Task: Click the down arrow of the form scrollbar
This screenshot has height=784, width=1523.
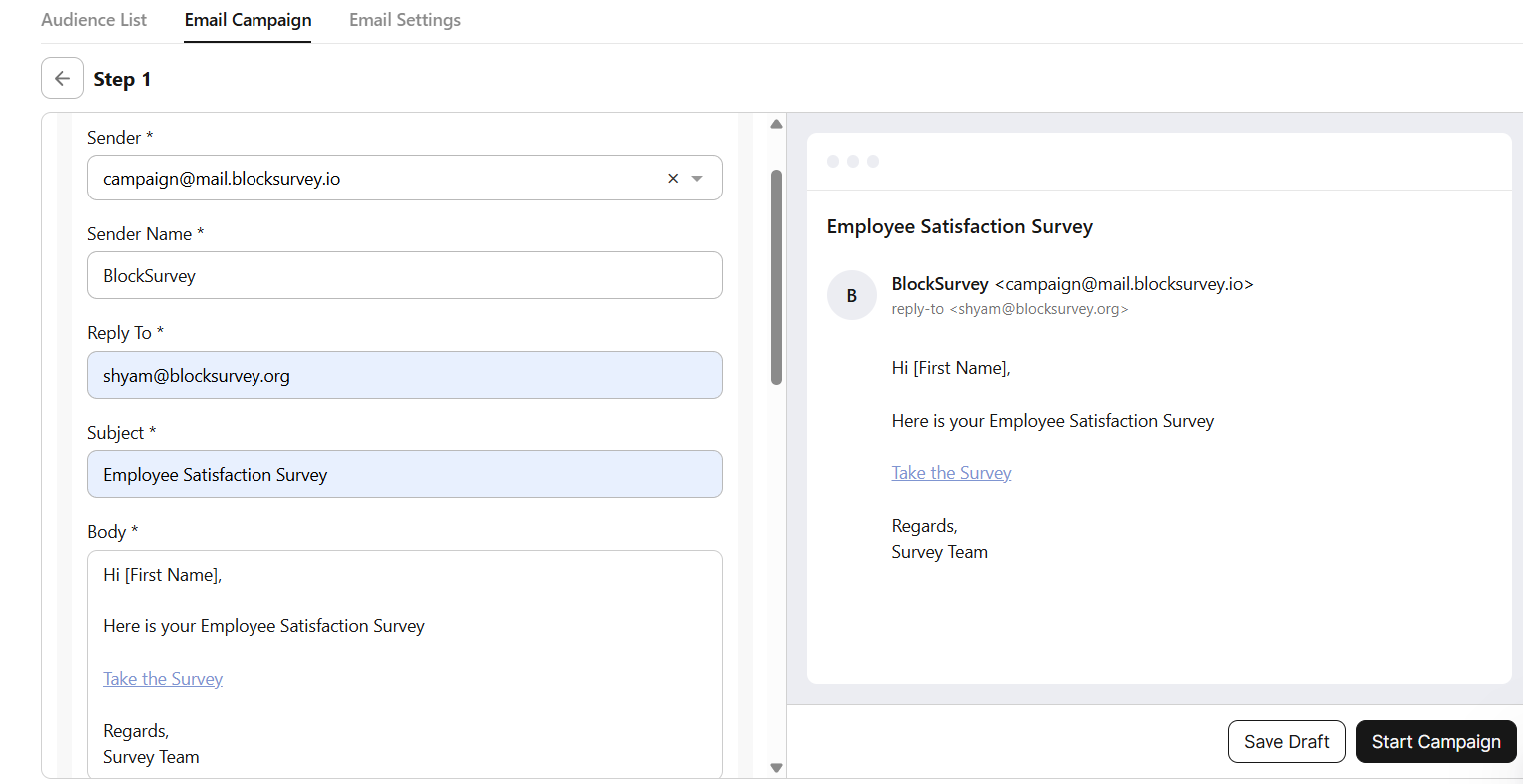Action: (x=776, y=768)
